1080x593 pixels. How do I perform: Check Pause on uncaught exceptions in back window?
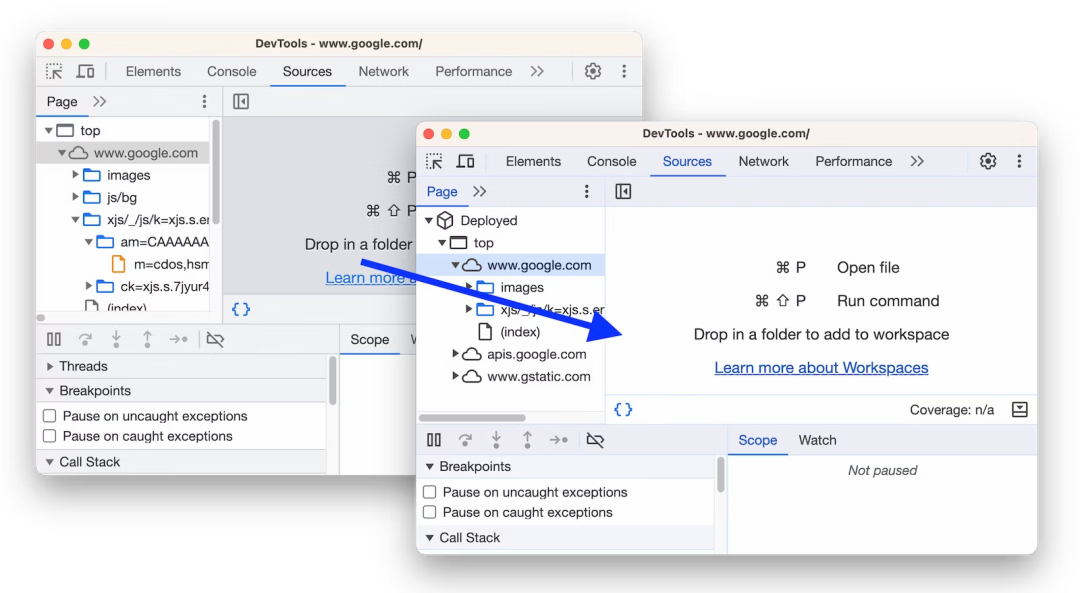pos(50,416)
